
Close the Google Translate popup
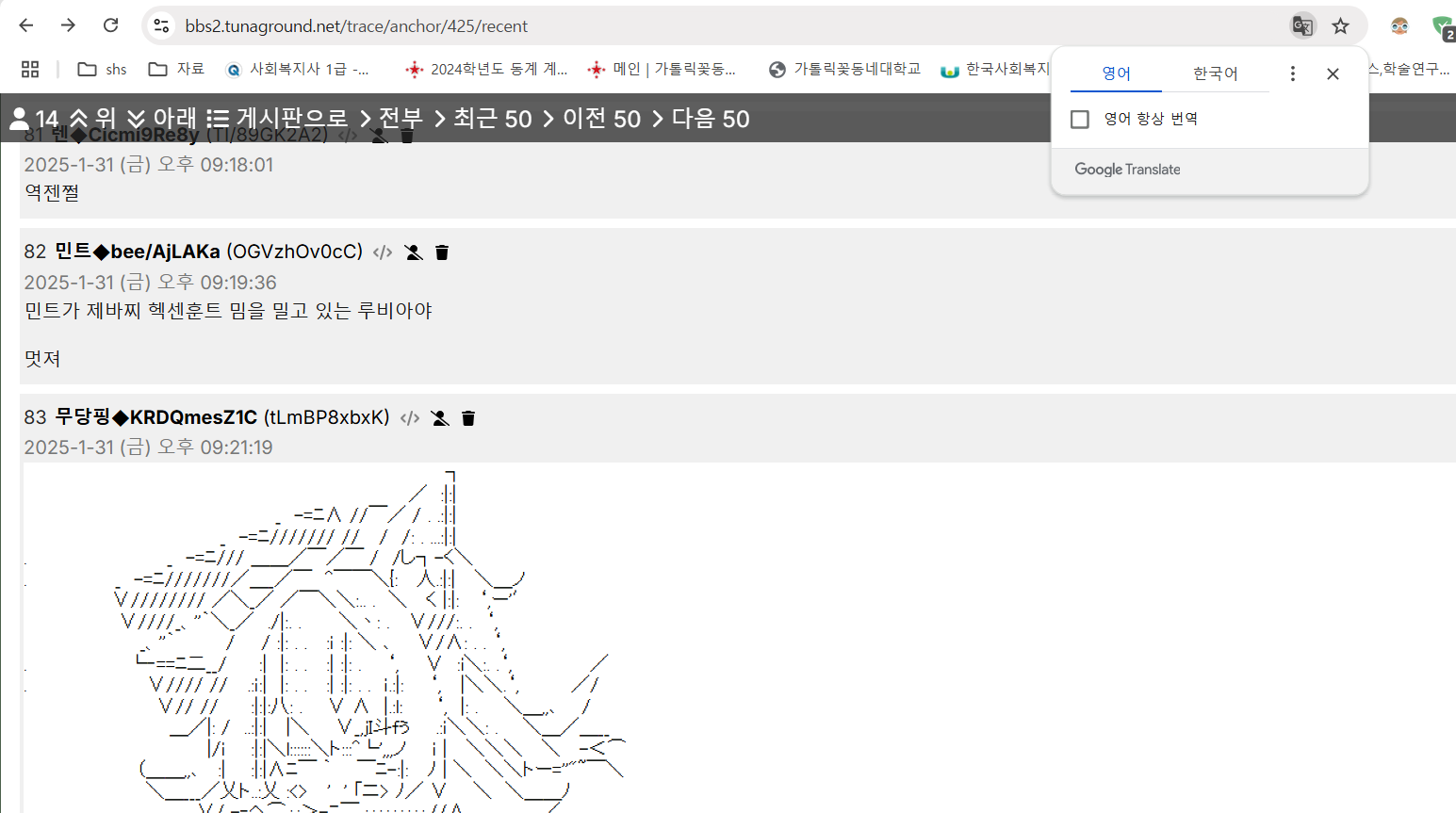tap(1333, 73)
